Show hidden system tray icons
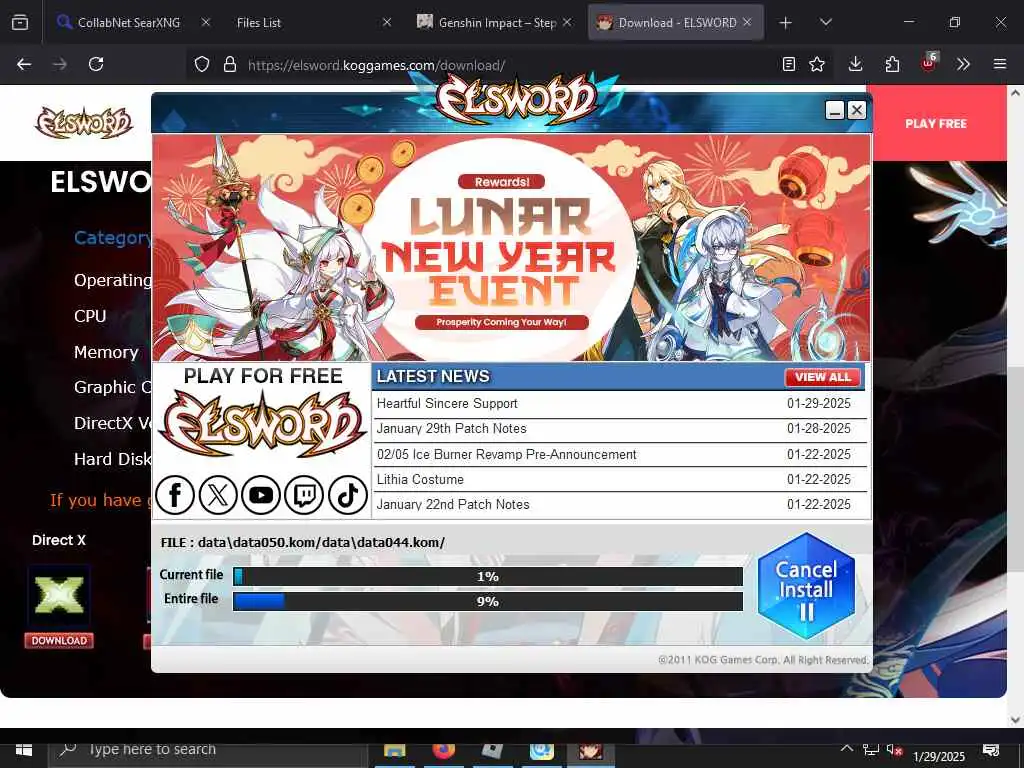The image size is (1024, 768). 846,749
